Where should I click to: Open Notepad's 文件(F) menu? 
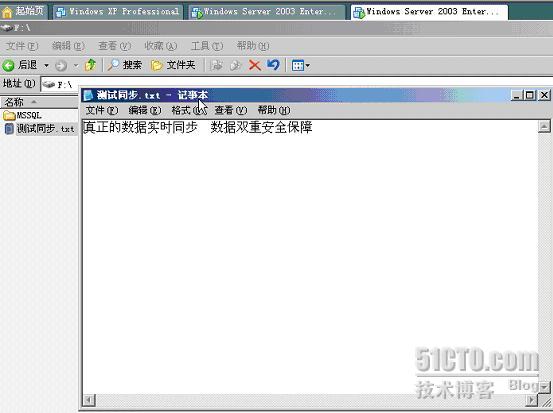pos(102,110)
